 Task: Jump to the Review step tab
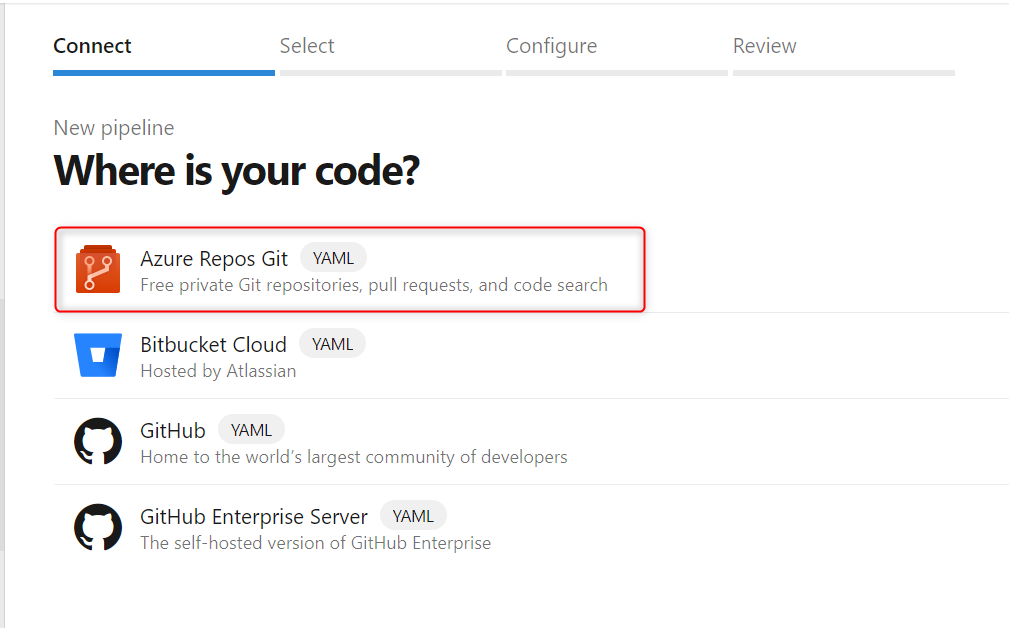[x=764, y=46]
